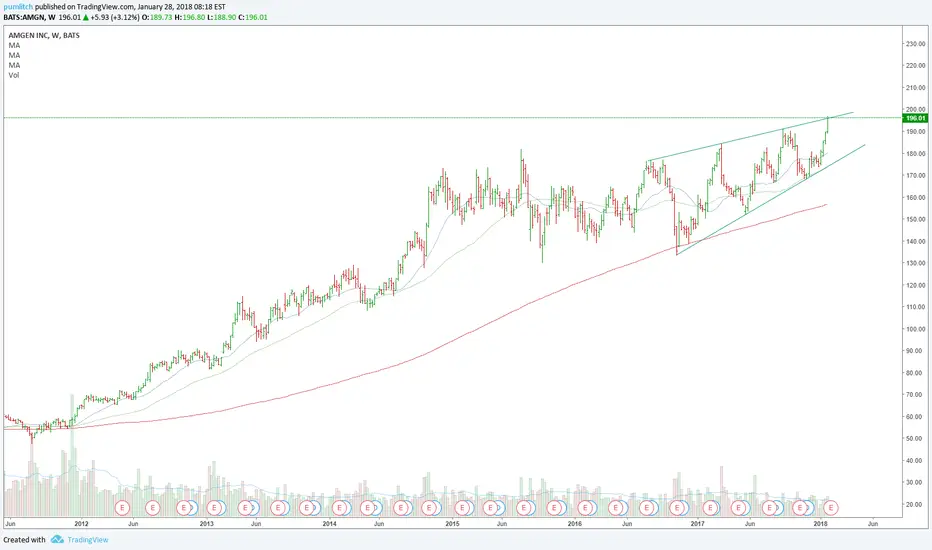The width and height of the screenshot is (932, 550).
Task: Select the Vol indicator label
Action: tap(14, 75)
